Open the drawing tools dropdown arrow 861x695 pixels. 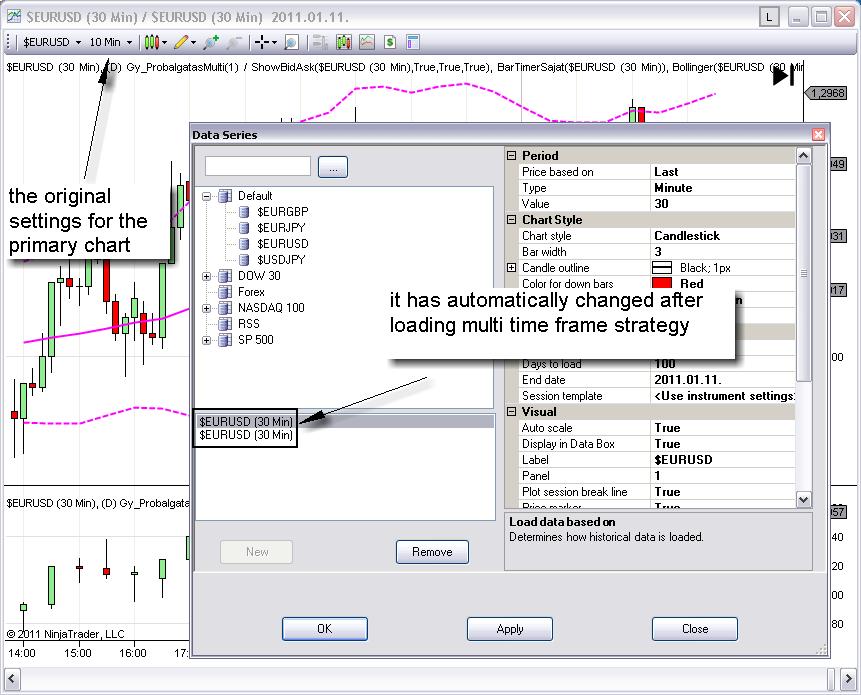pyautogui.click(x=193, y=42)
